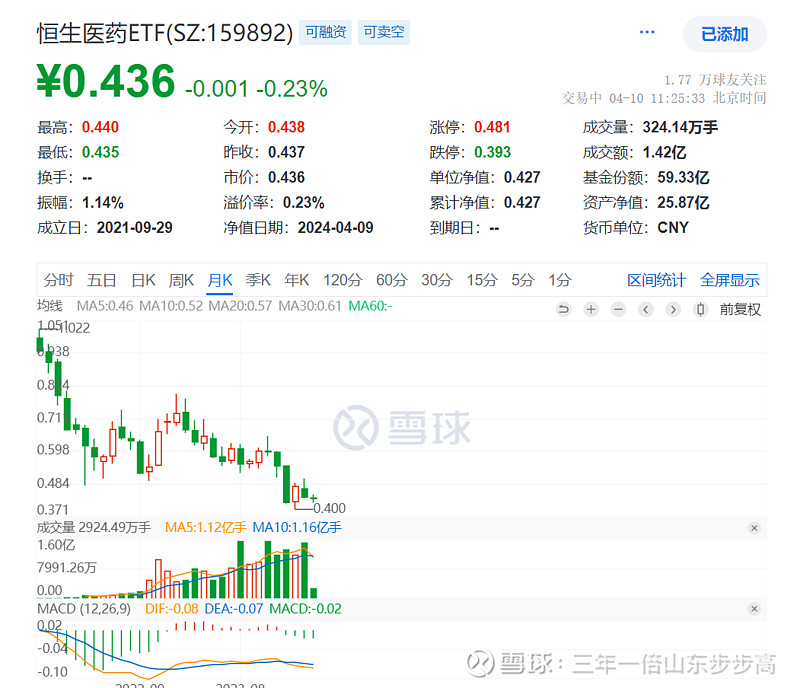
Task: Click the 市价 value 0.436
Action: tap(286, 177)
